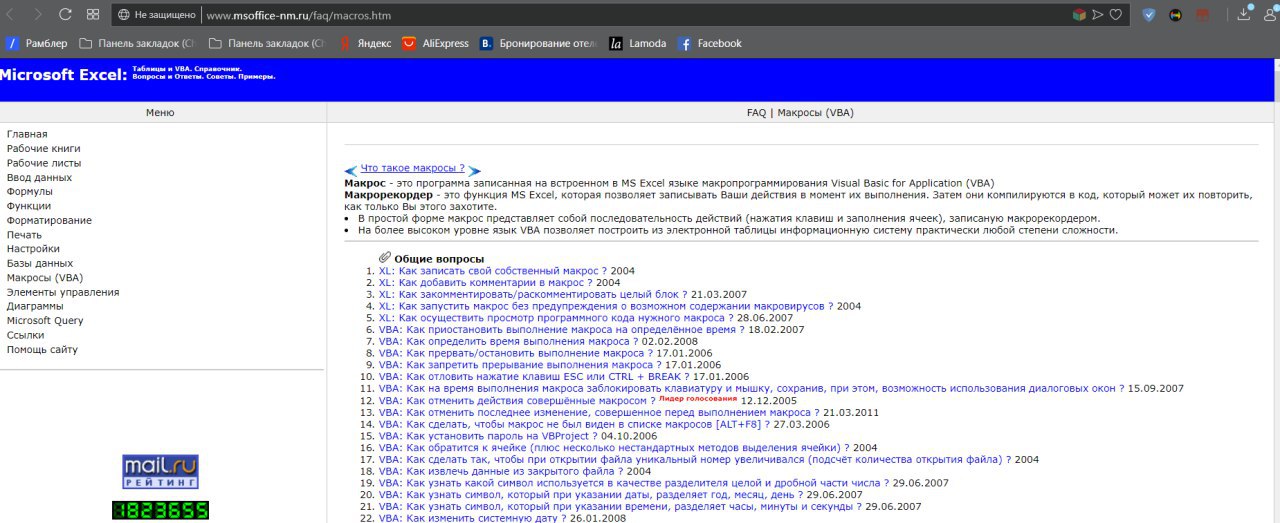Click the Microsoft Excel site header title
Image resolution: width=1280 pixels, height=523 pixels.
tap(64, 75)
